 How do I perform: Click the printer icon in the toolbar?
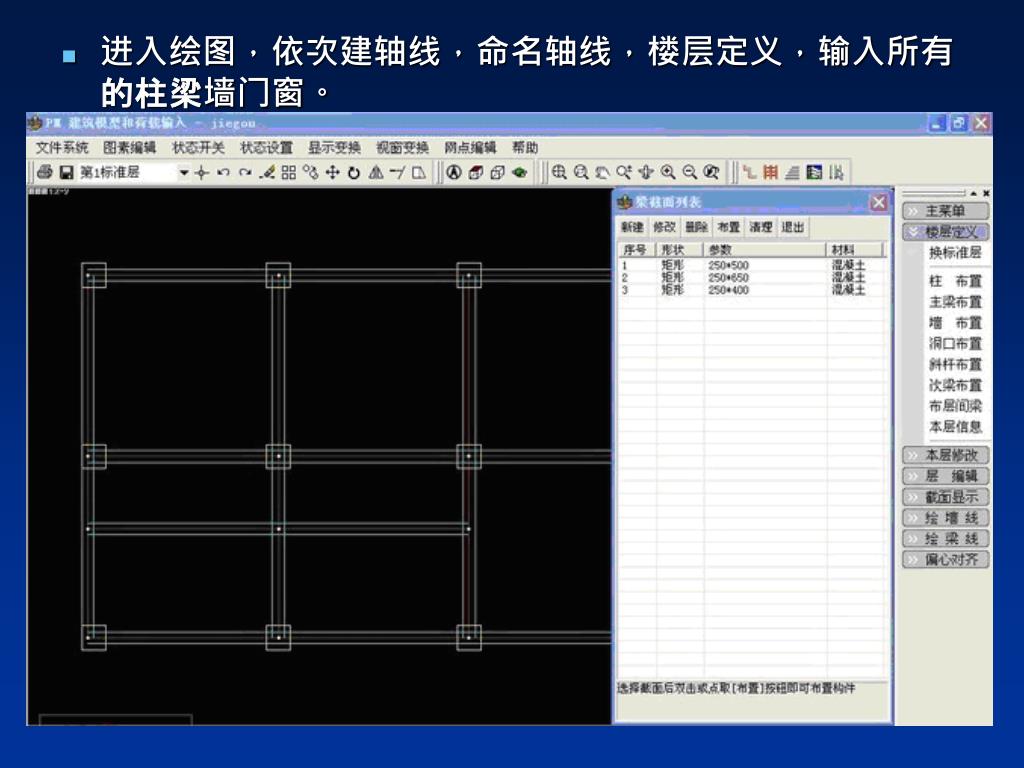pos(44,172)
